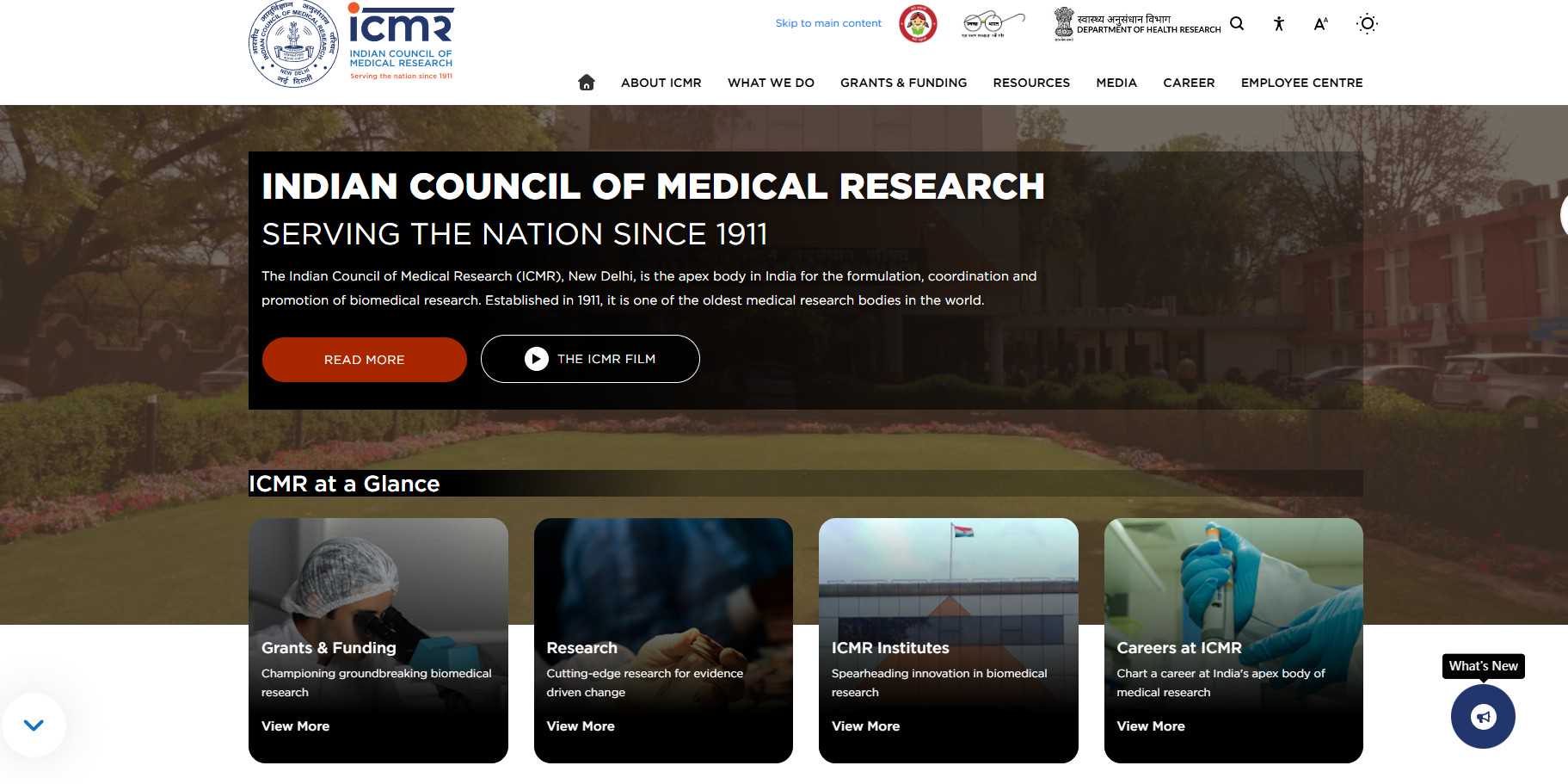Click View More under Careers at ICMR card
The image size is (1568, 784).
click(1151, 726)
